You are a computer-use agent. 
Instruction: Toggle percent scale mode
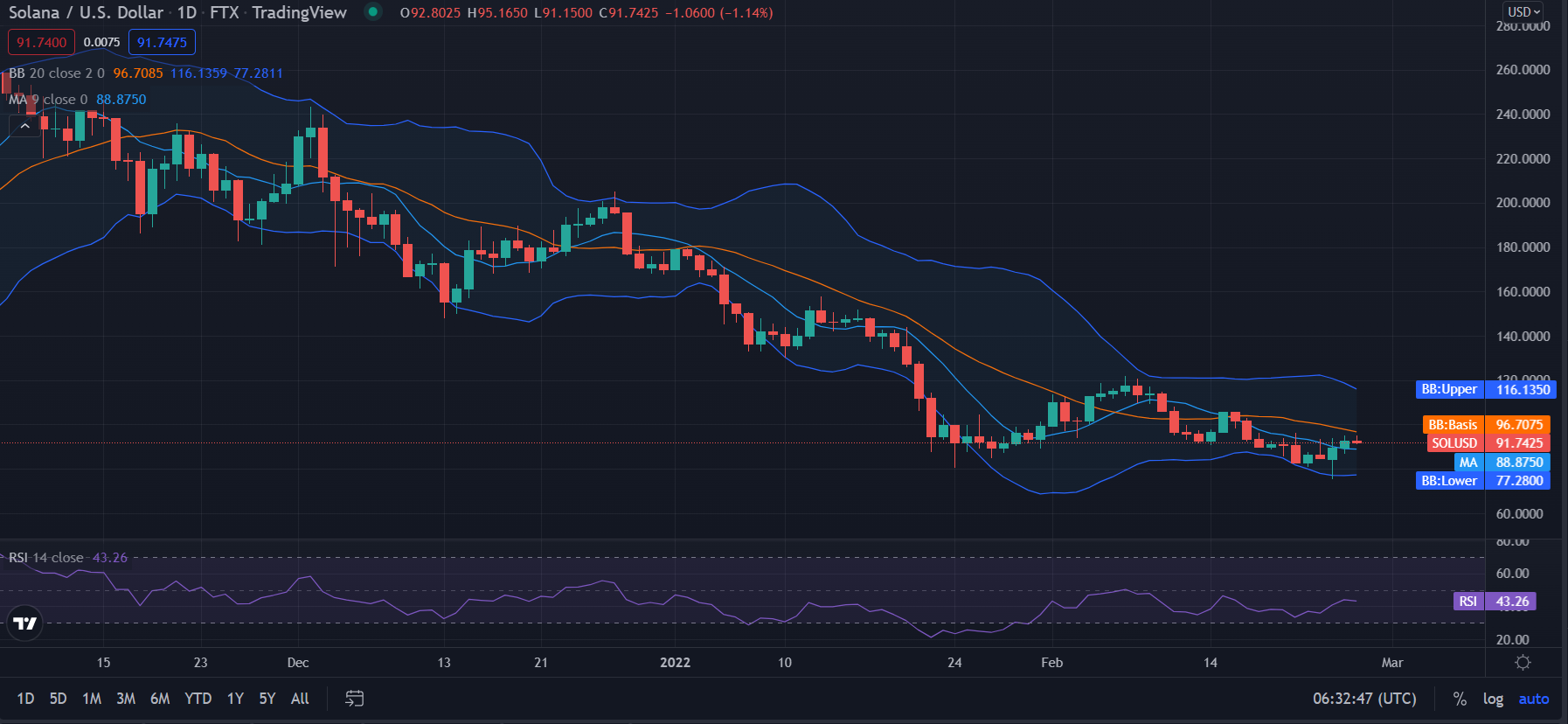click(1460, 699)
